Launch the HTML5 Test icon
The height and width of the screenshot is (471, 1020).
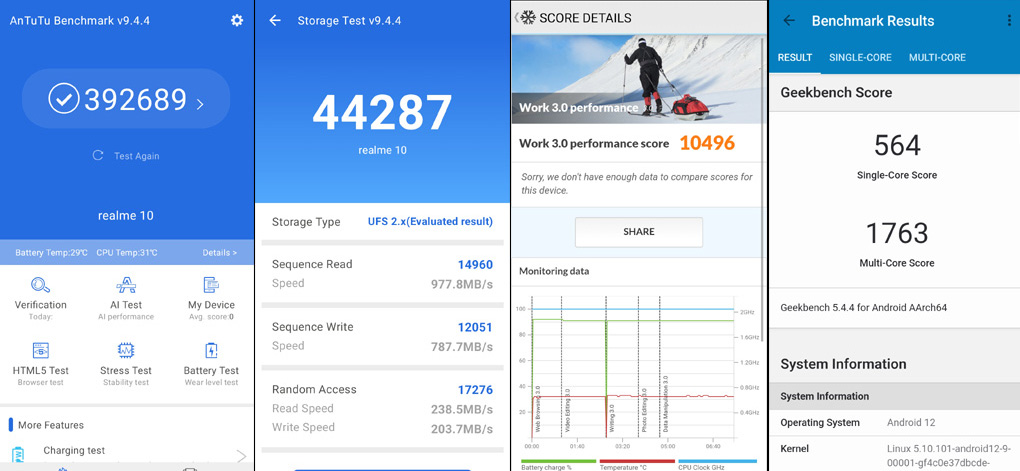click(x=41, y=350)
